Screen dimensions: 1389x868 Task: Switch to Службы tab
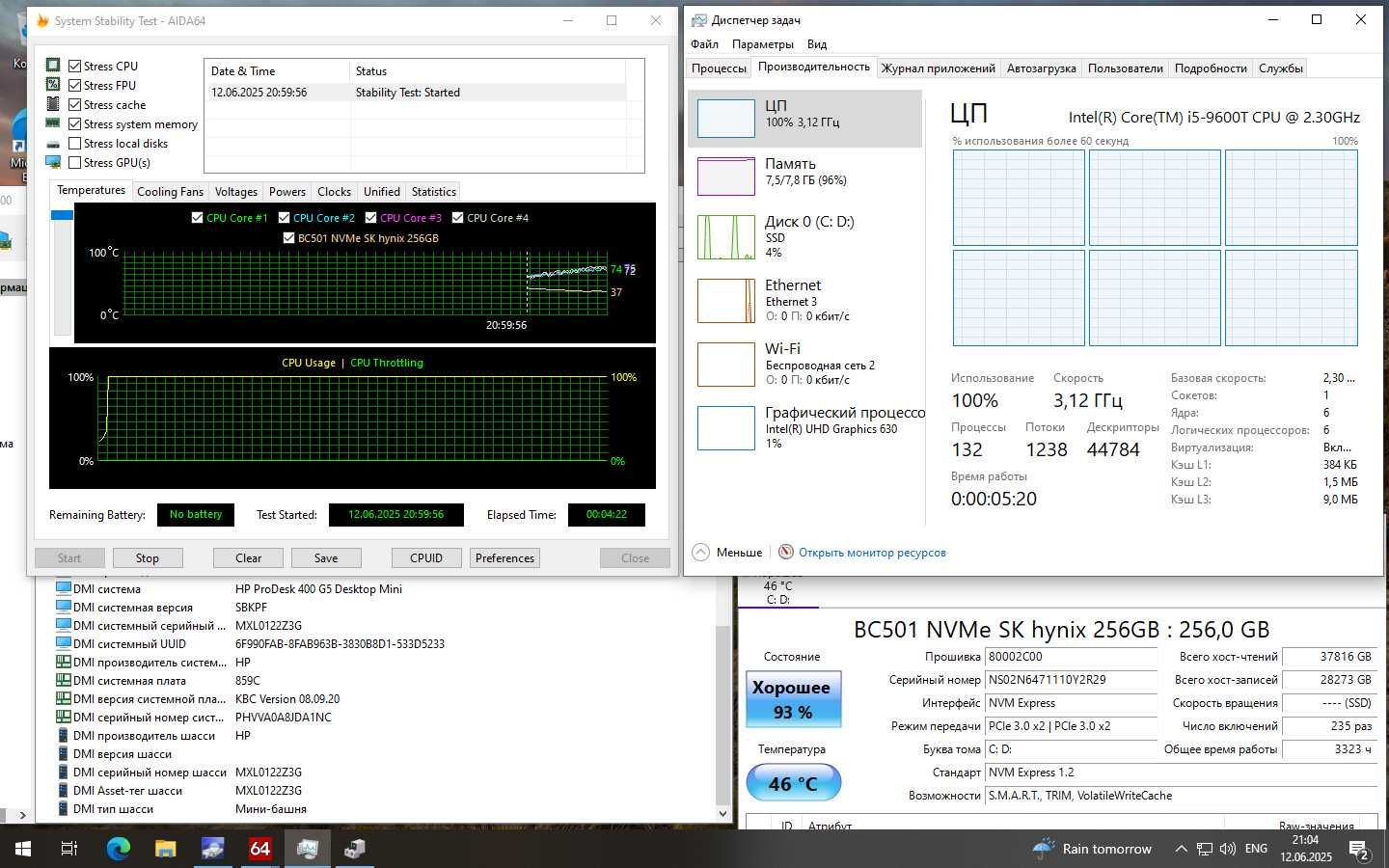pyautogui.click(x=1280, y=68)
